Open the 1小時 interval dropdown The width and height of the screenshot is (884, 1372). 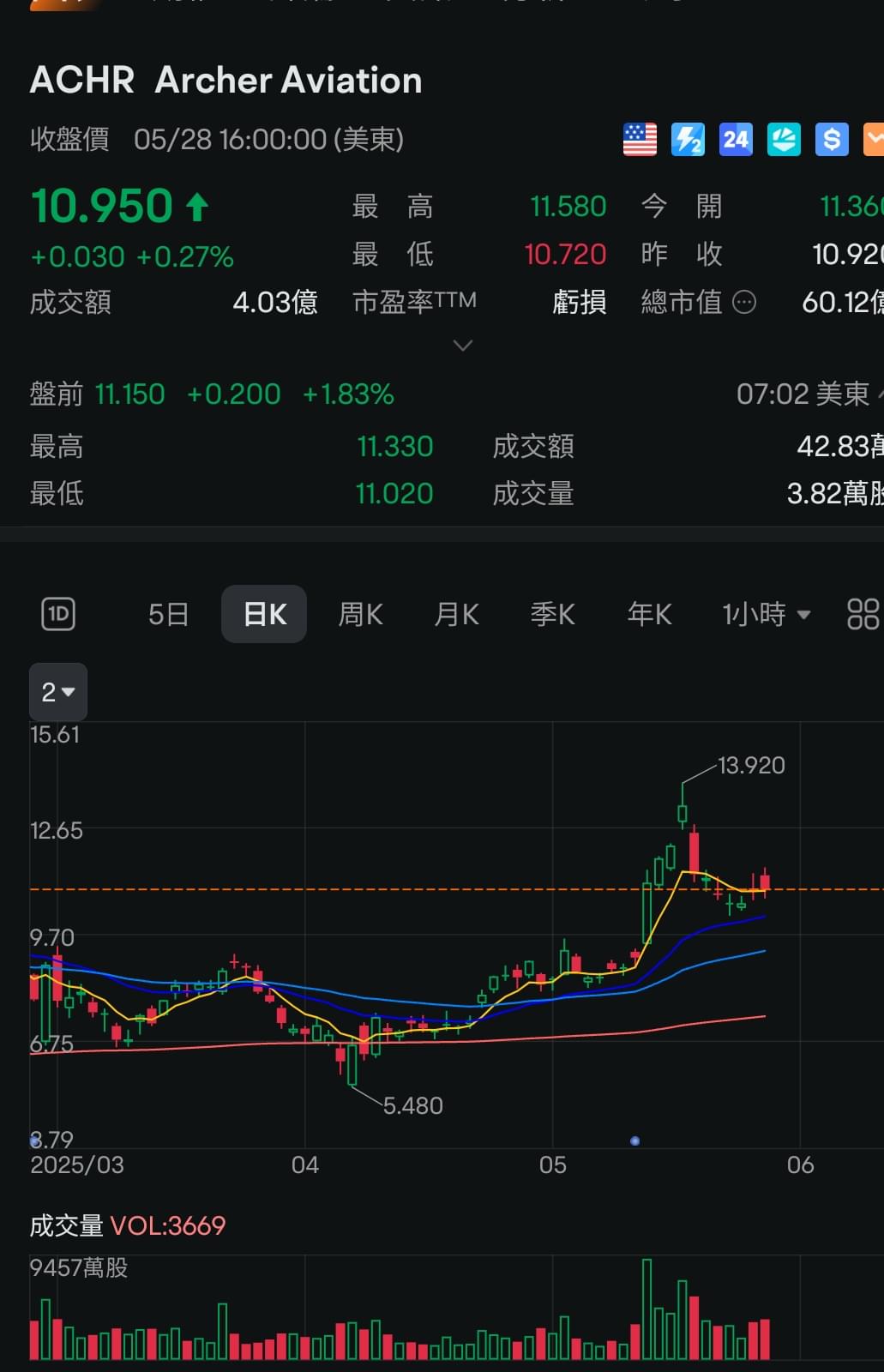(x=766, y=614)
